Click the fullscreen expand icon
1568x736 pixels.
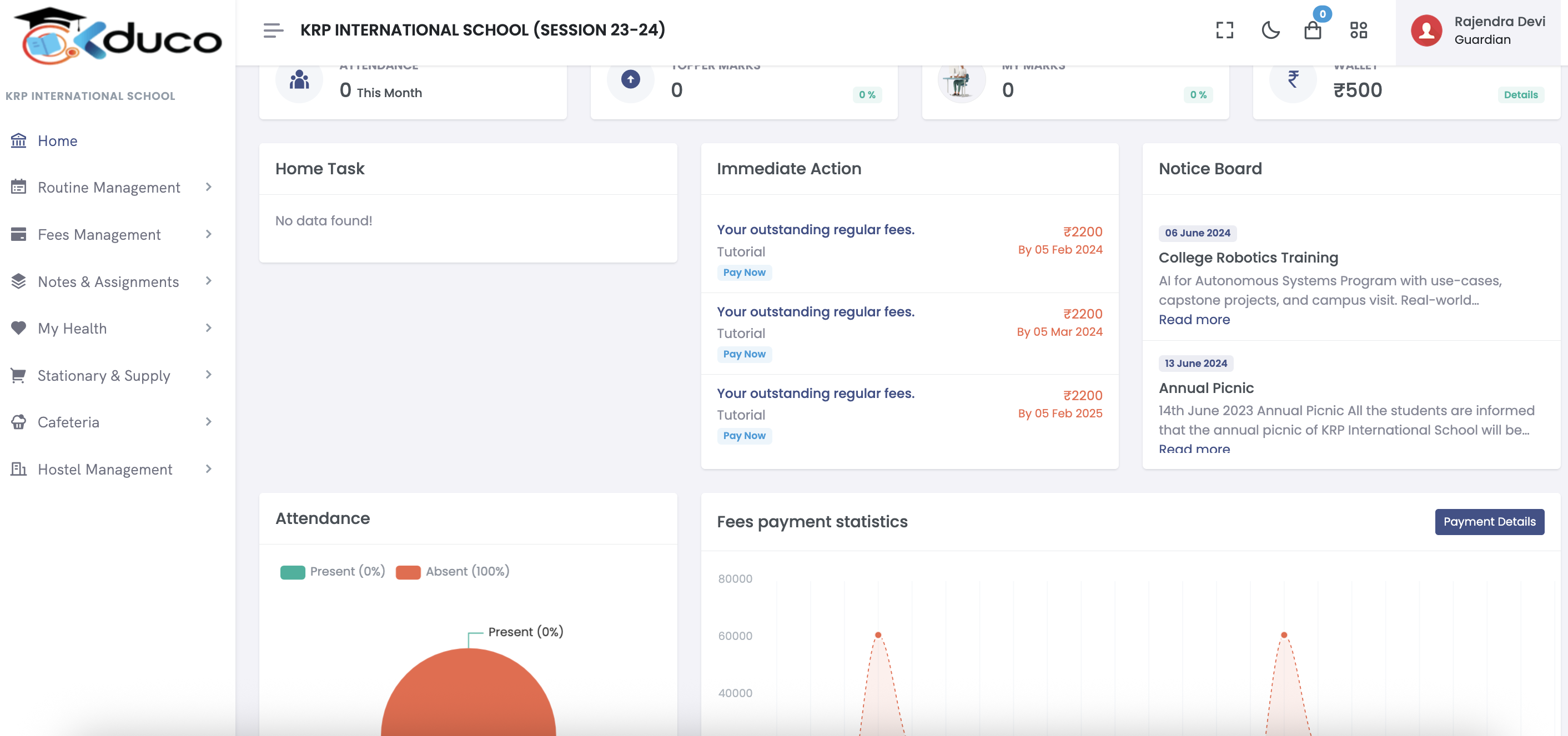click(x=1224, y=30)
